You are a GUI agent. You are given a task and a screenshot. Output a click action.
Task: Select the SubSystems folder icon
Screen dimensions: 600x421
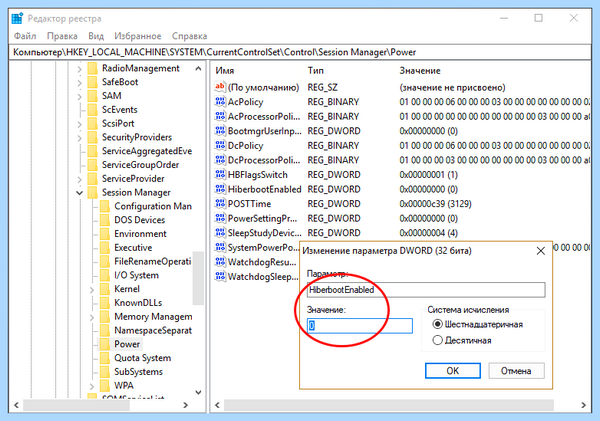click(105, 372)
